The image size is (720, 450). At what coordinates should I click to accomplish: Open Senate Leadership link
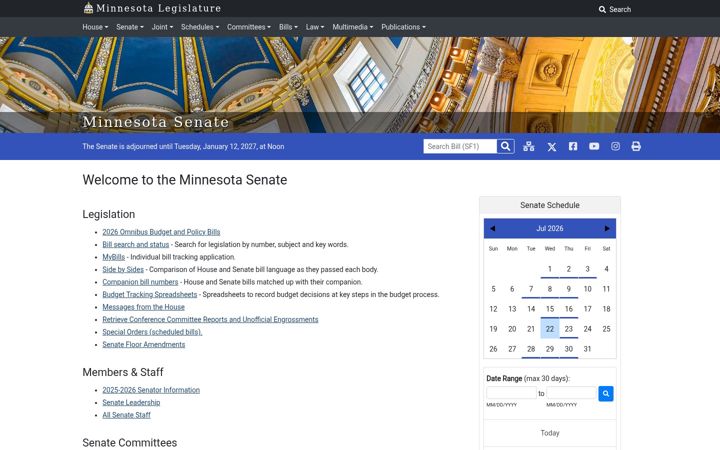[x=131, y=402]
